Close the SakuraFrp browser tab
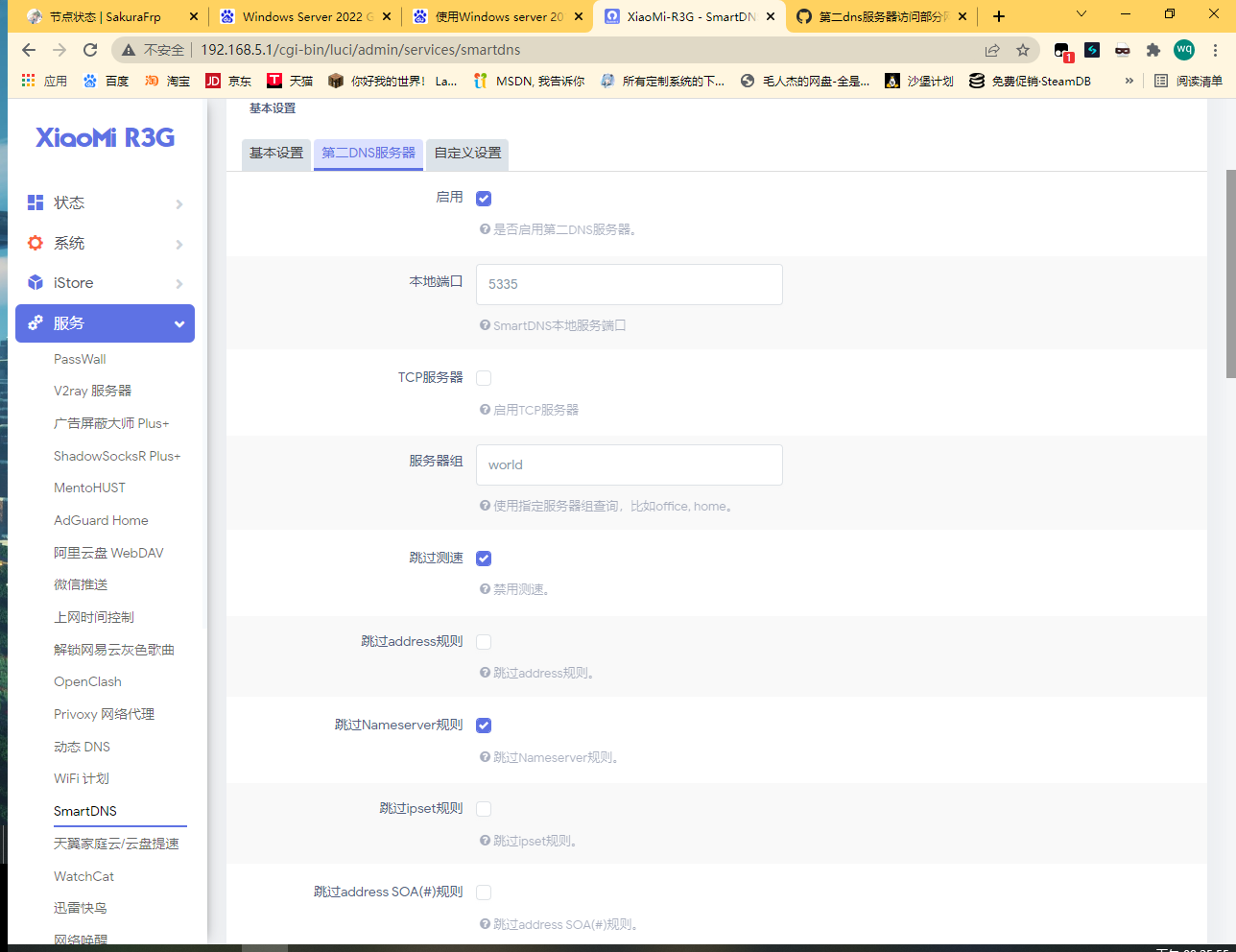Screen dimensions: 1236x952 (194, 16)
